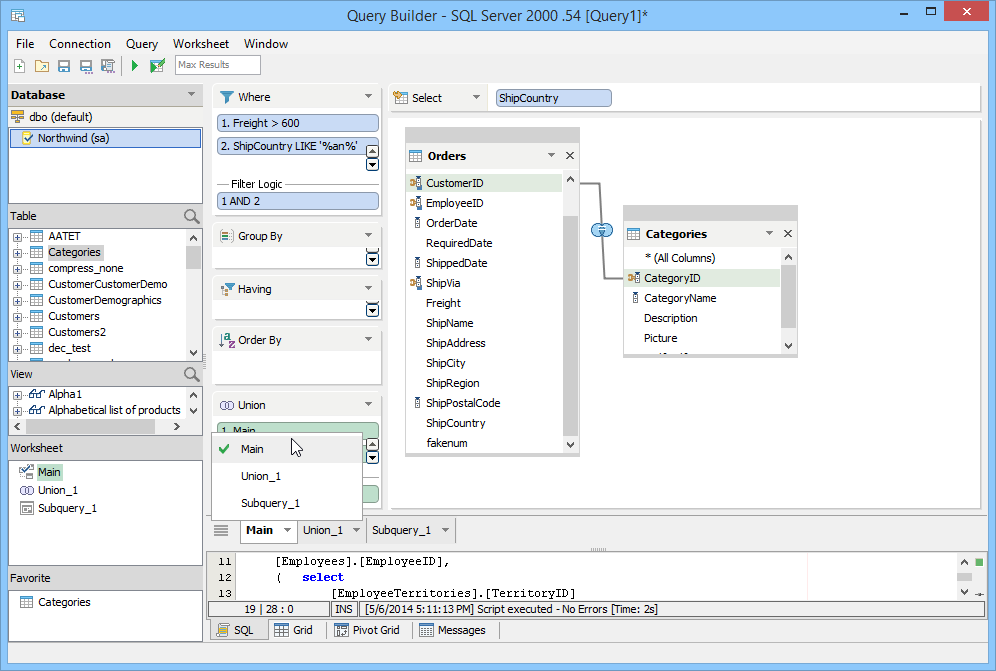Open the Having panel dropdown arrow
Viewport: 996px width, 671px height.
pyautogui.click(x=368, y=288)
